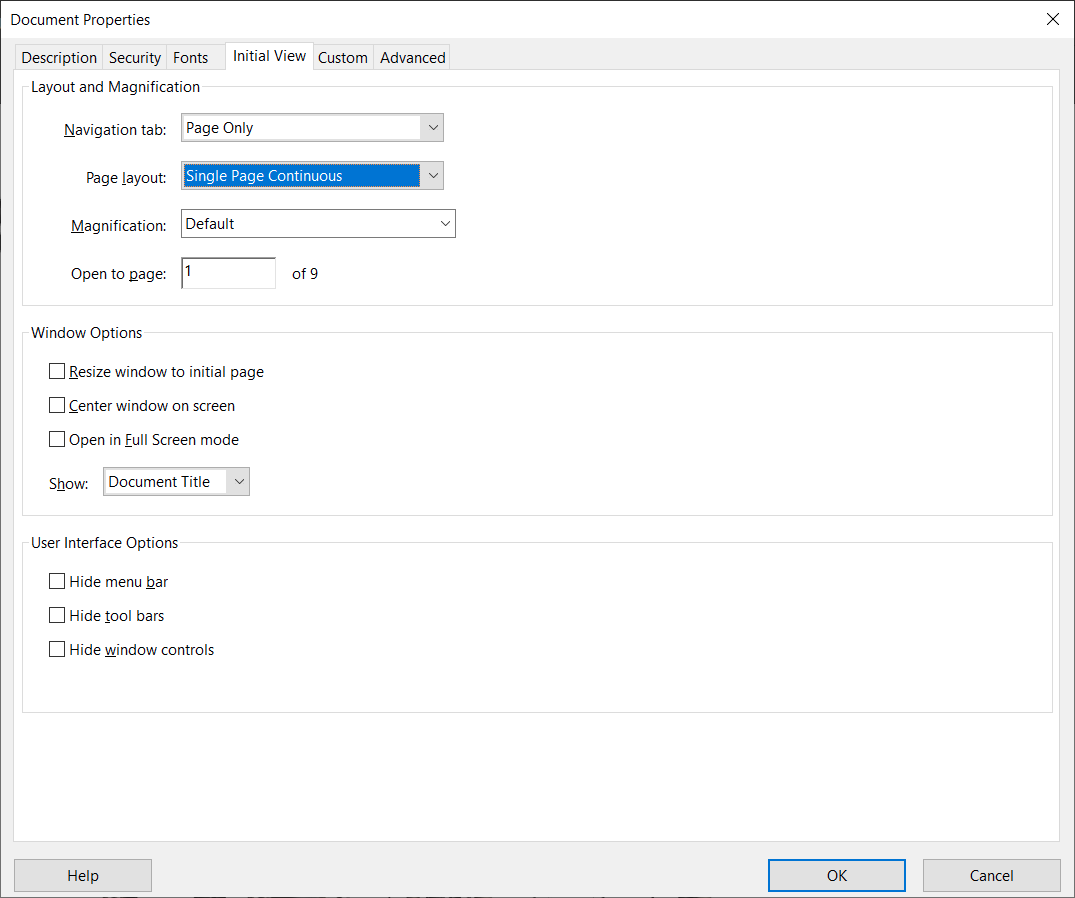Switch to the Advanced tab
This screenshot has height=898, width=1075.
(411, 57)
